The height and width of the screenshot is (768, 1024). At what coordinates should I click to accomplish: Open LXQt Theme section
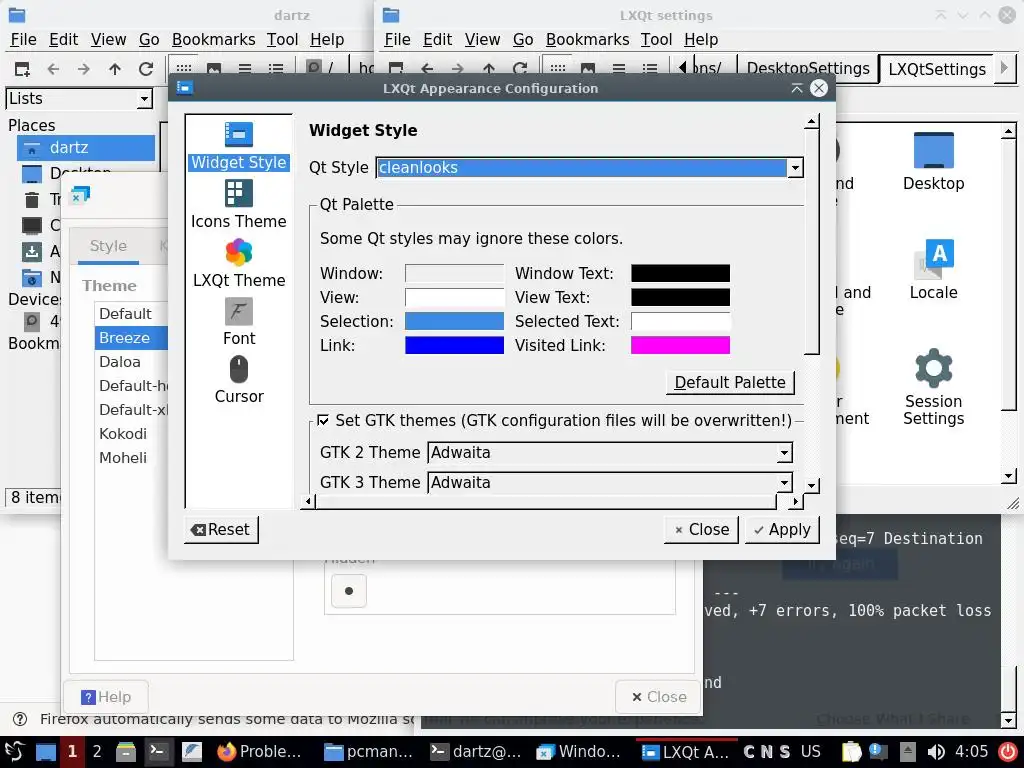[x=238, y=263]
